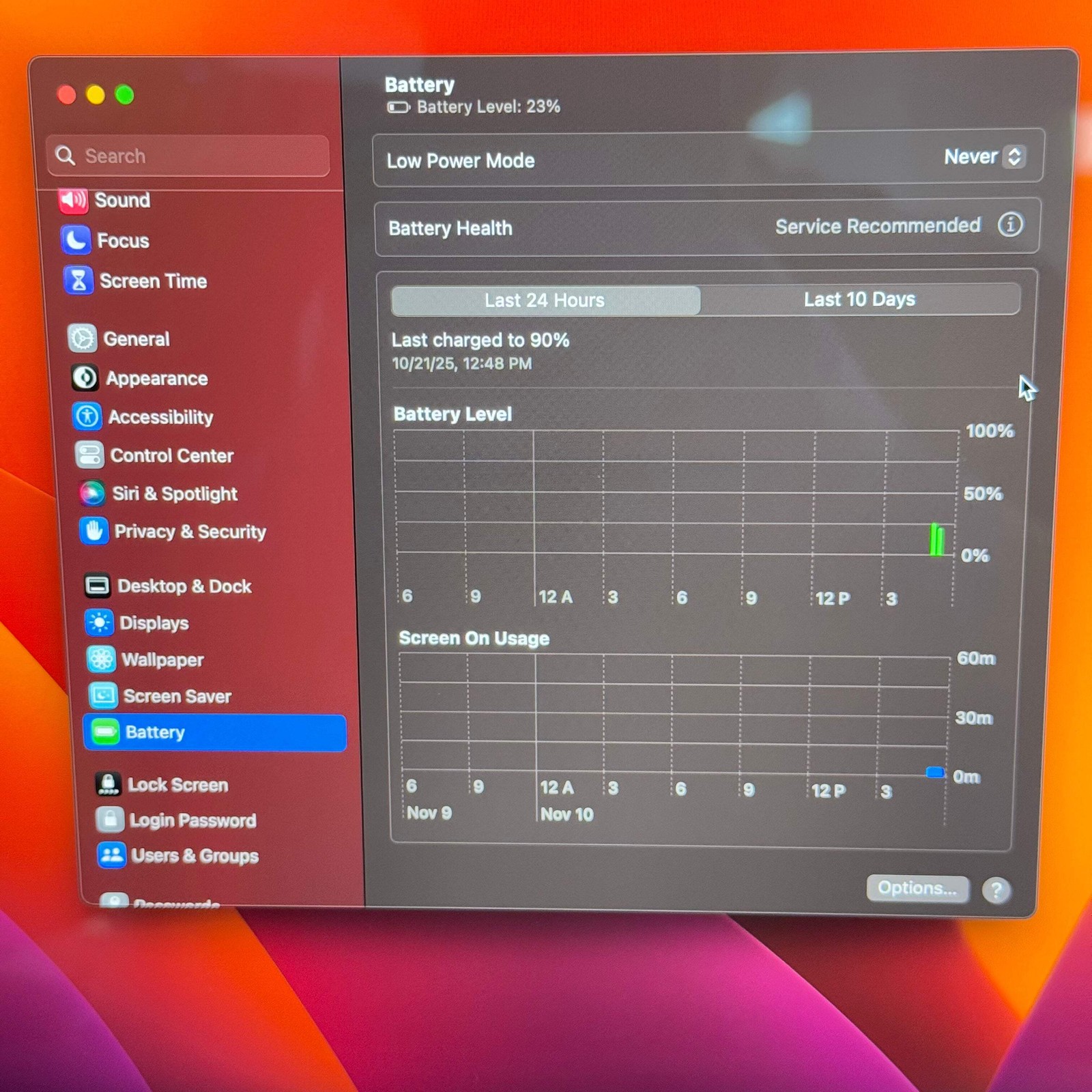Switch to the Last 10 Days tab
The width and height of the screenshot is (1092, 1092).
pyautogui.click(x=860, y=300)
